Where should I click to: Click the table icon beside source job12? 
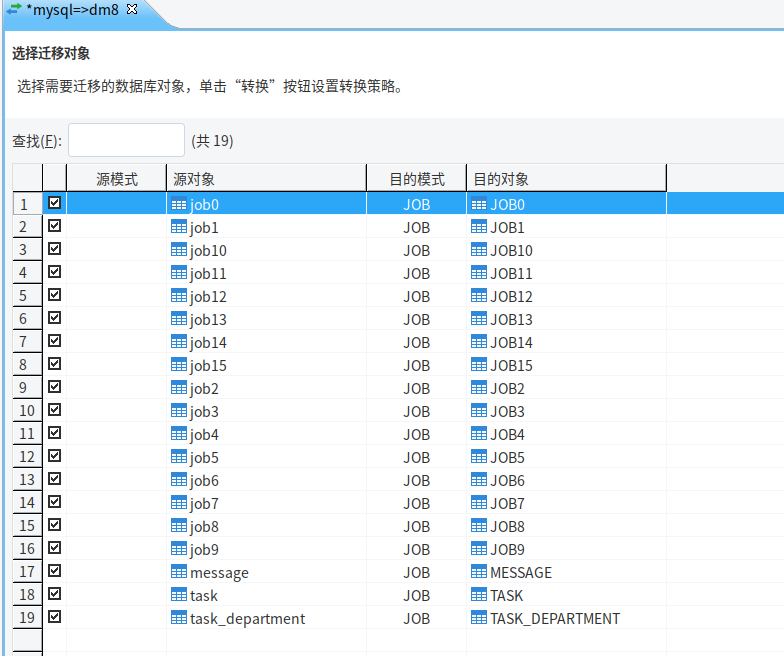click(x=178, y=296)
